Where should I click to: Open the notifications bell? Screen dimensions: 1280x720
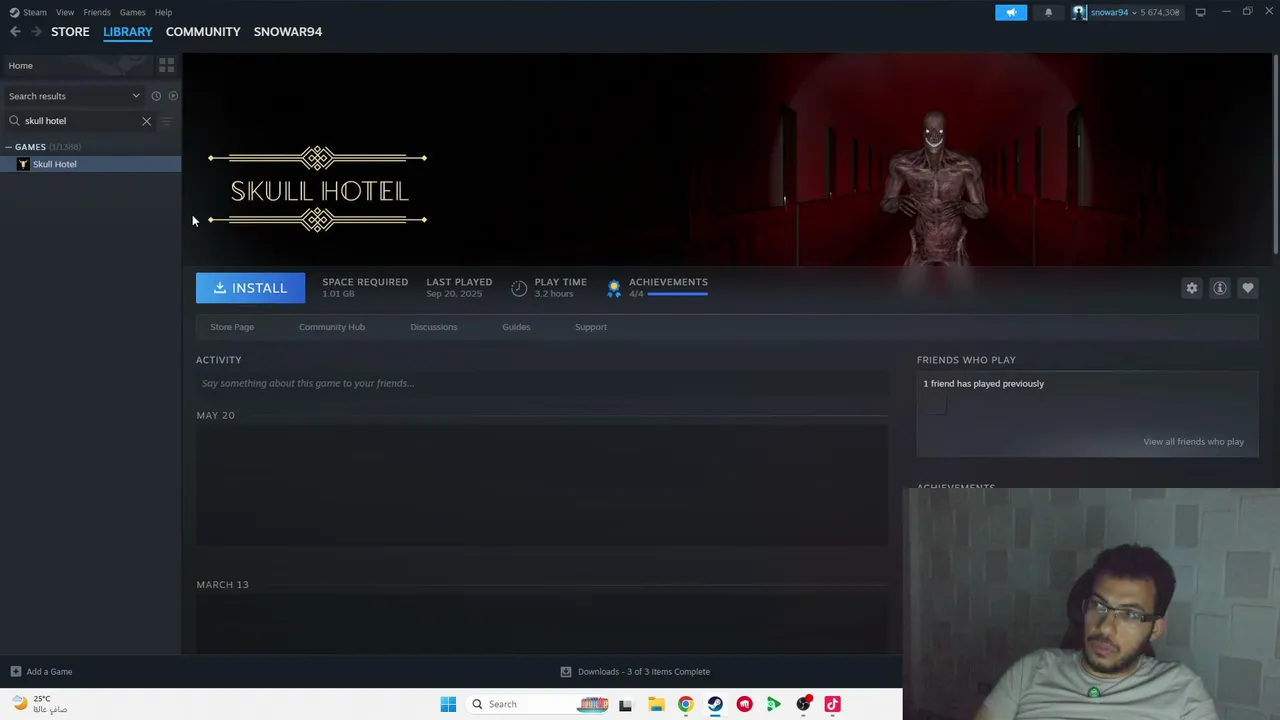tap(1048, 12)
